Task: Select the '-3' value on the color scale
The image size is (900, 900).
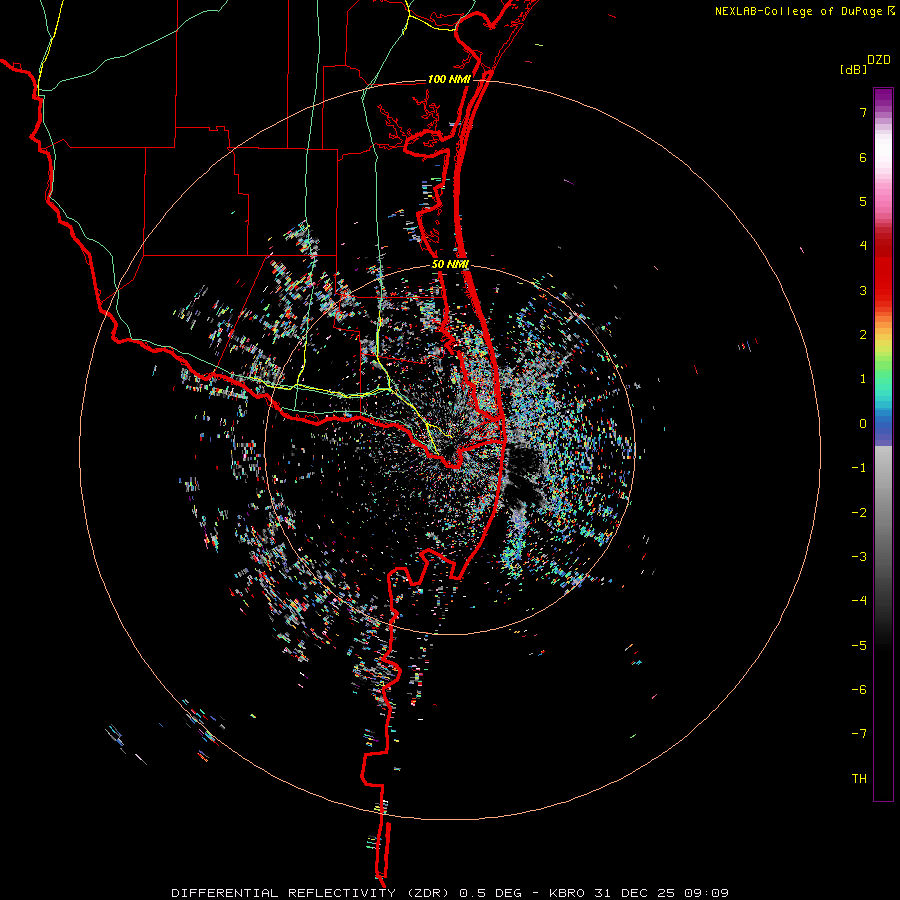Action: tap(859, 557)
